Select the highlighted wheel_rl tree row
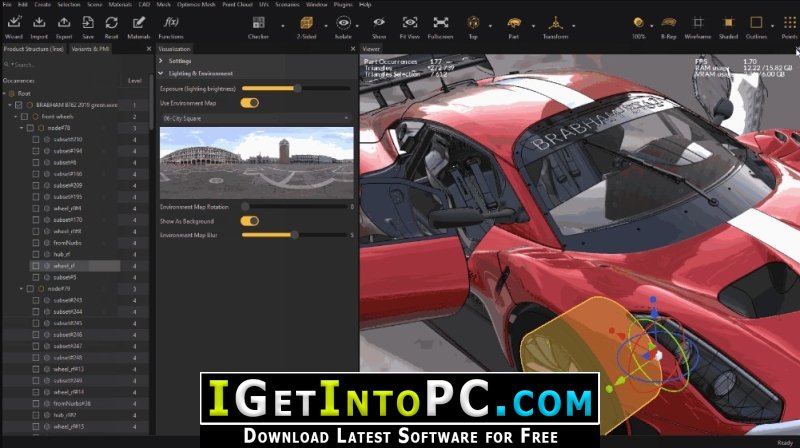The width and height of the screenshot is (800, 448). 75,266
